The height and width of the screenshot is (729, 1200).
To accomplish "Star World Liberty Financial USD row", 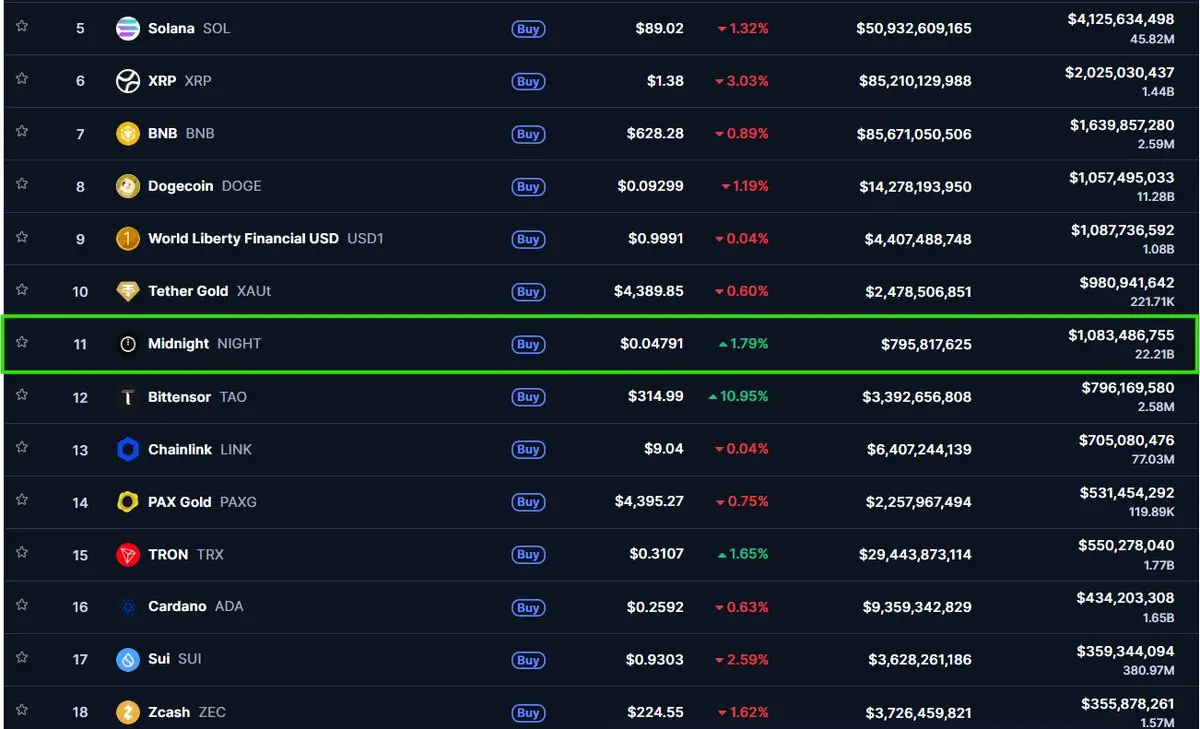I will pos(22,237).
